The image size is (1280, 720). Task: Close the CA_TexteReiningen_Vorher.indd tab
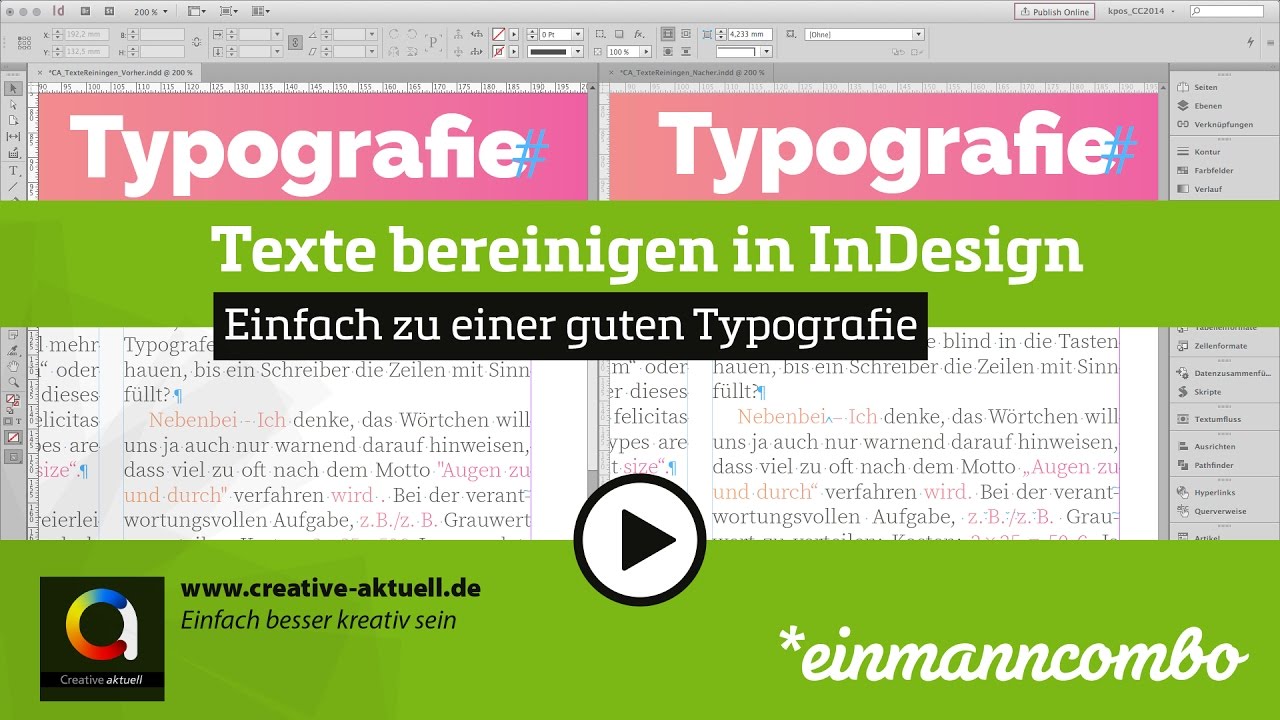(39, 72)
